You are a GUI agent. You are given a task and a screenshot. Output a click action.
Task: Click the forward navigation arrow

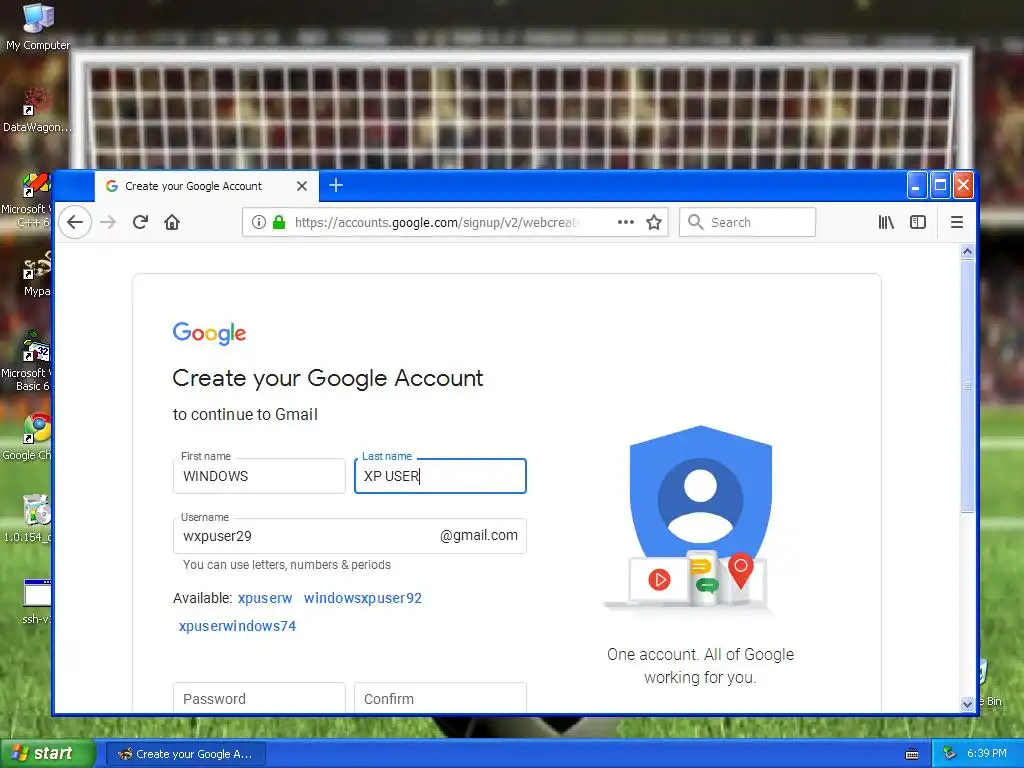[x=108, y=223]
